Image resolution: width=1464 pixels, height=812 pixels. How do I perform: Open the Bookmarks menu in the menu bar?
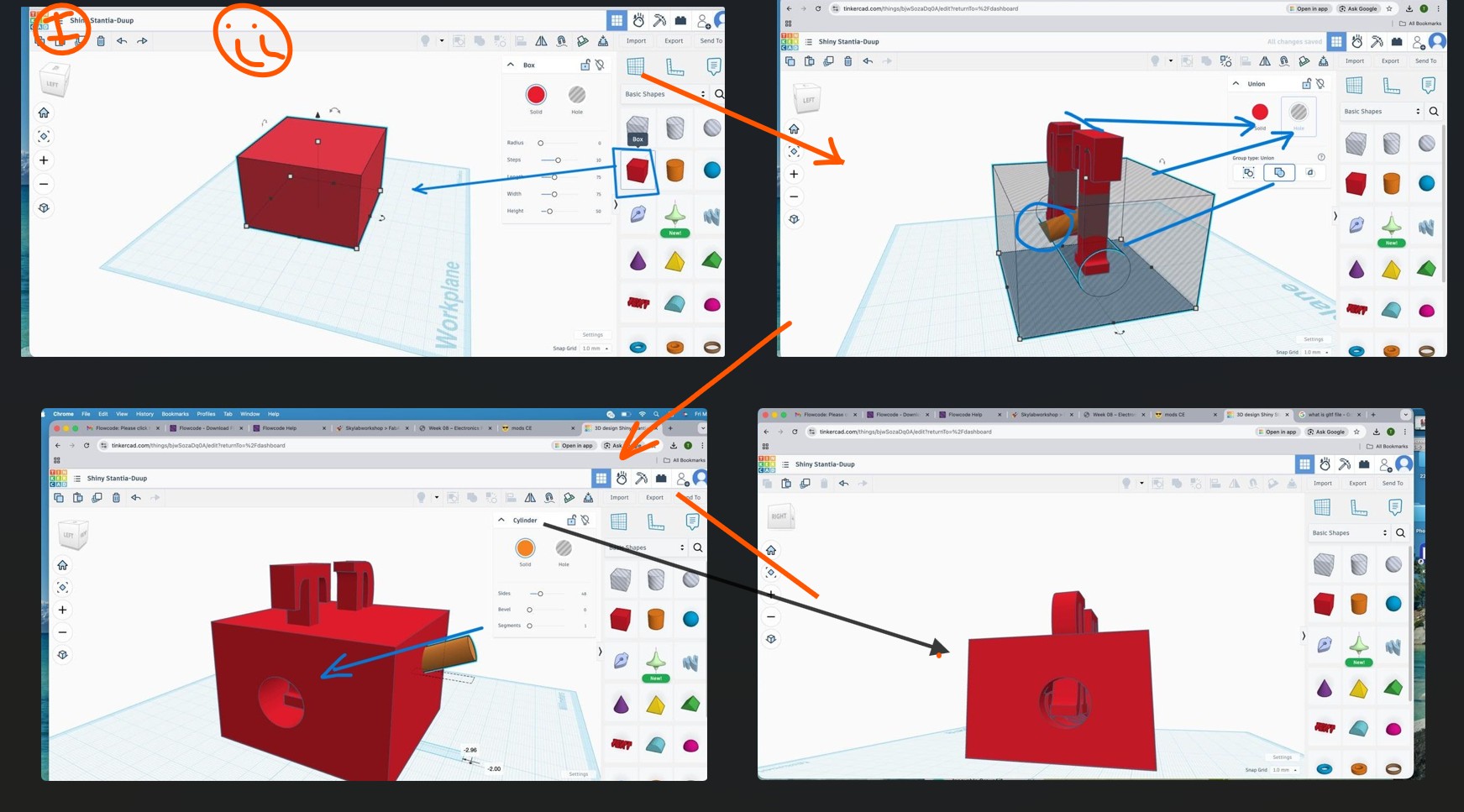175,414
